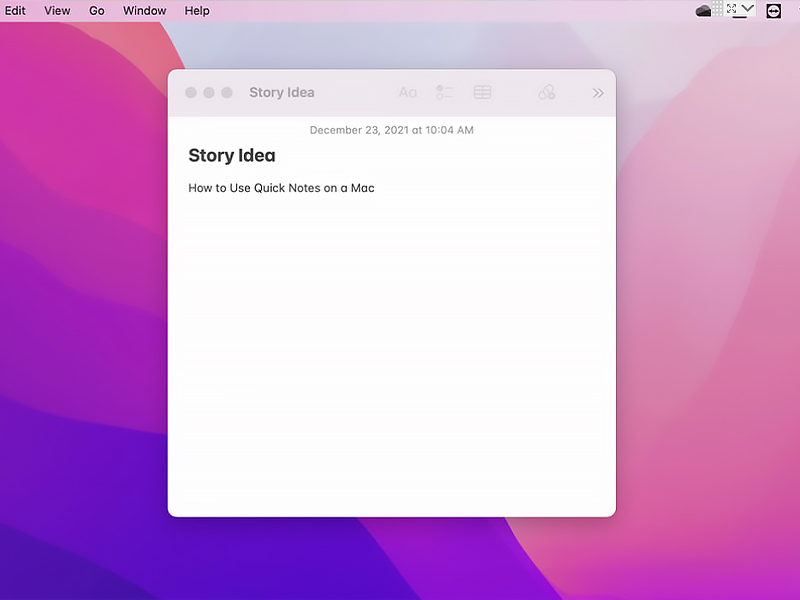Close the Story Idea quick note window
This screenshot has height=600, width=800.
(191, 92)
